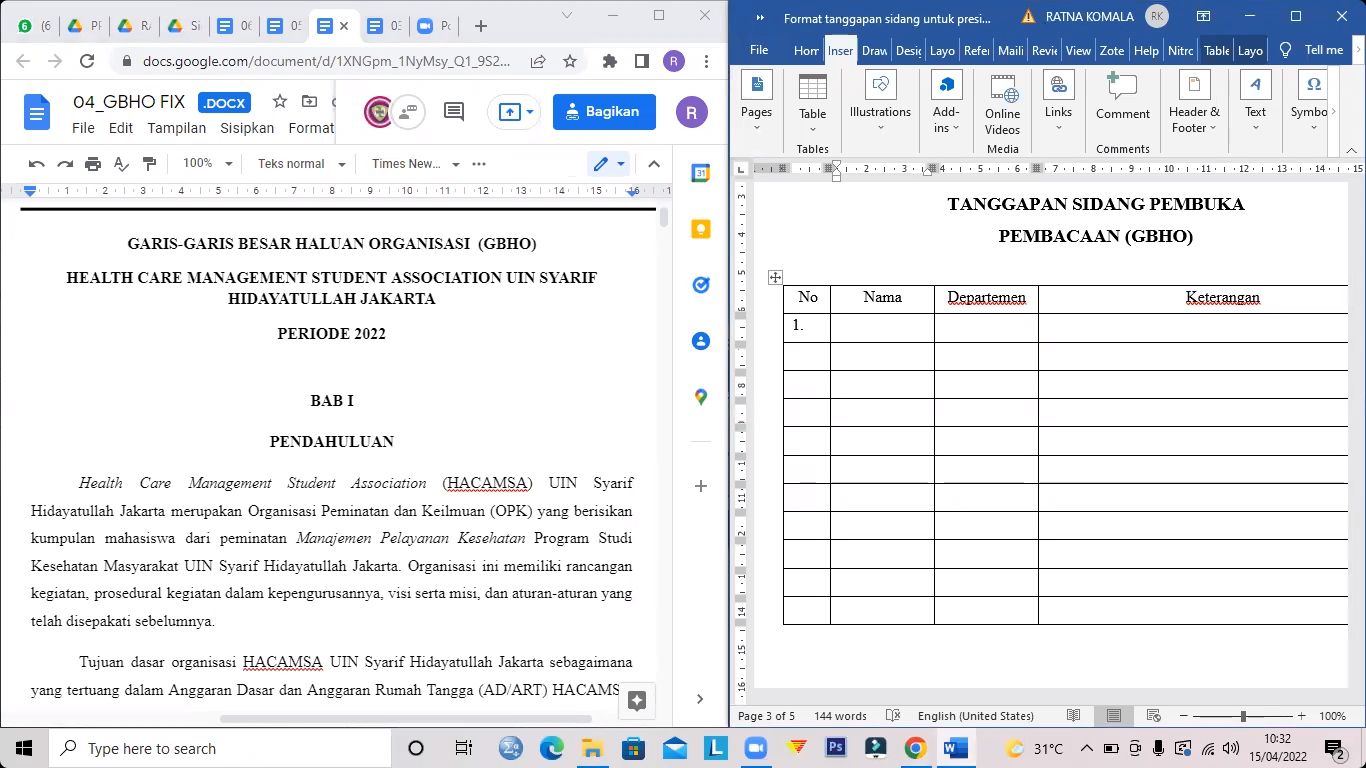Insert Online Videos in Word

click(1001, 103)
